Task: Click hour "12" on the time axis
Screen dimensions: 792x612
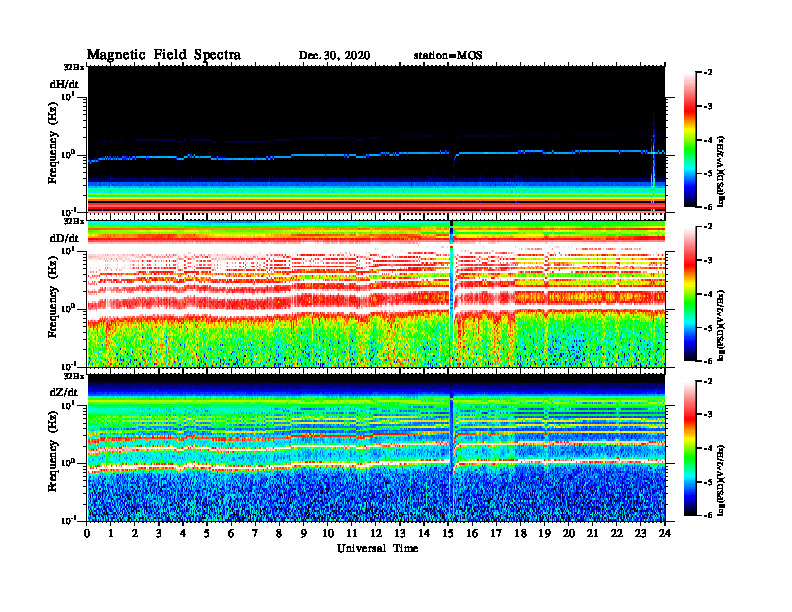Action: pyautogui.click(x=375, y=533)
